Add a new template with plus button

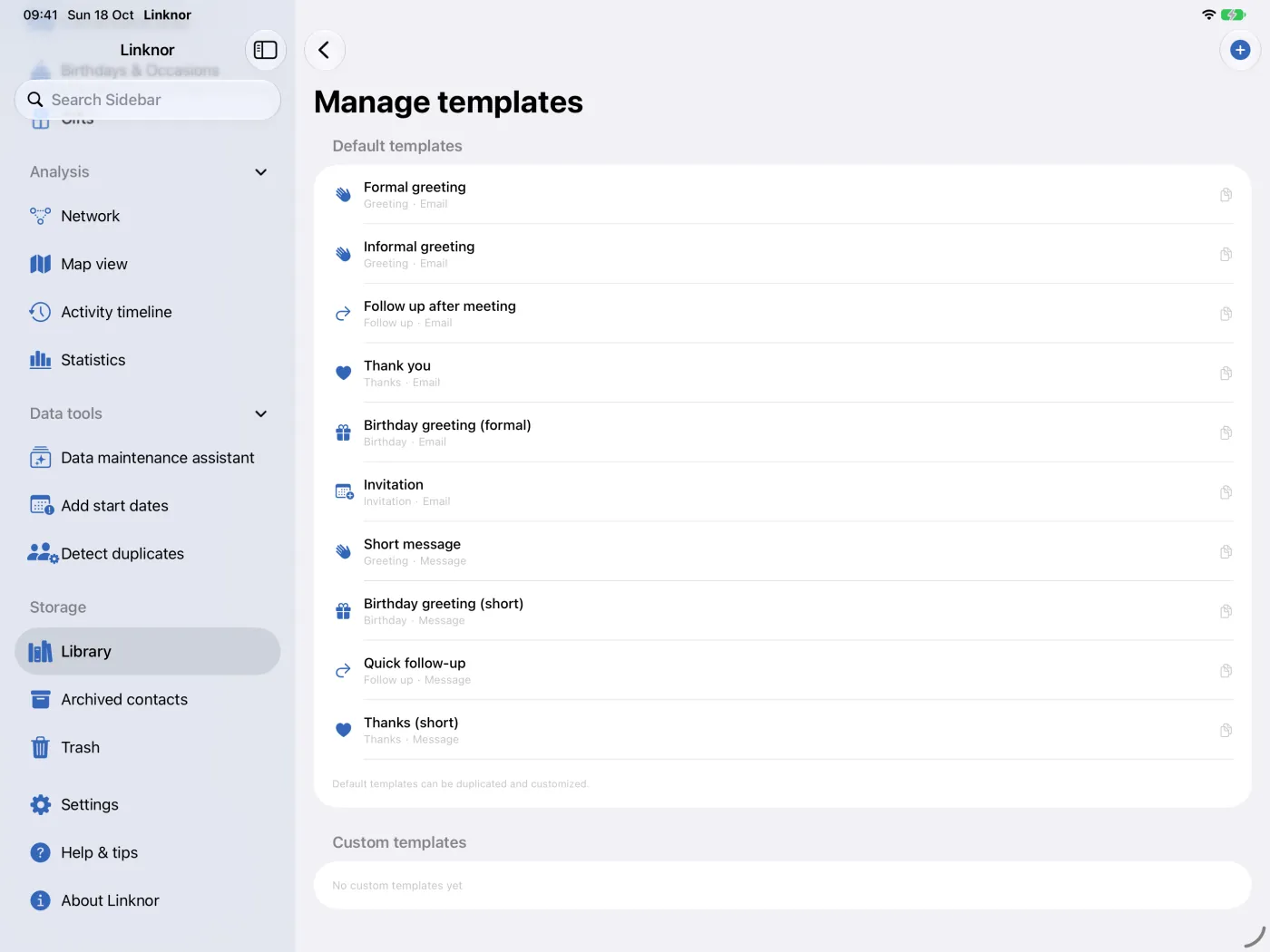coord(1240,50)
